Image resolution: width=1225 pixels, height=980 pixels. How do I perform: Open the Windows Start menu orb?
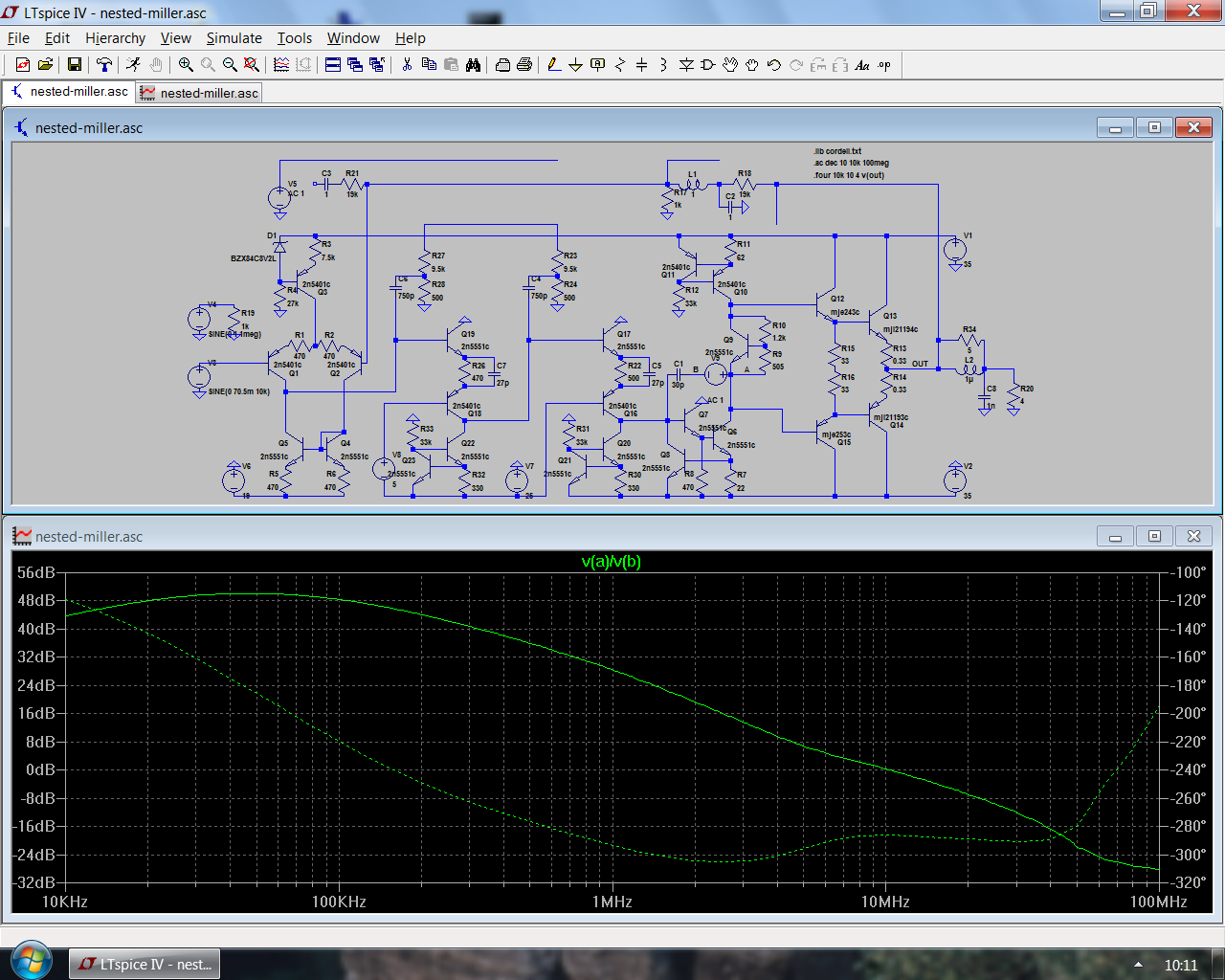pyautogui.click(x=31, y=962)
